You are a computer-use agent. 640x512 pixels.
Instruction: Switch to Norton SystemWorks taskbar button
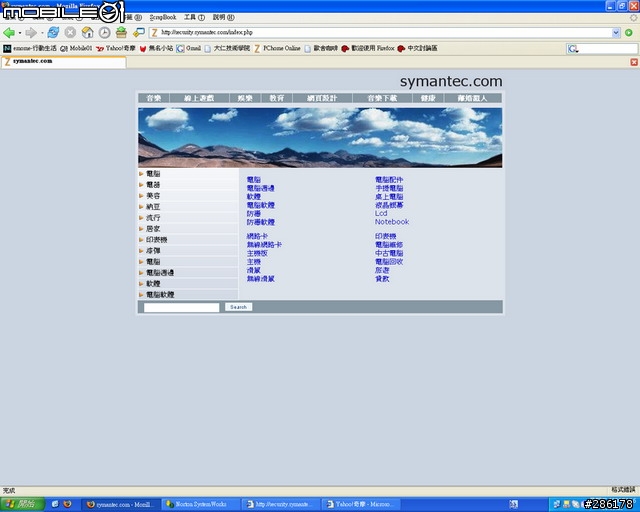(200, 504)
